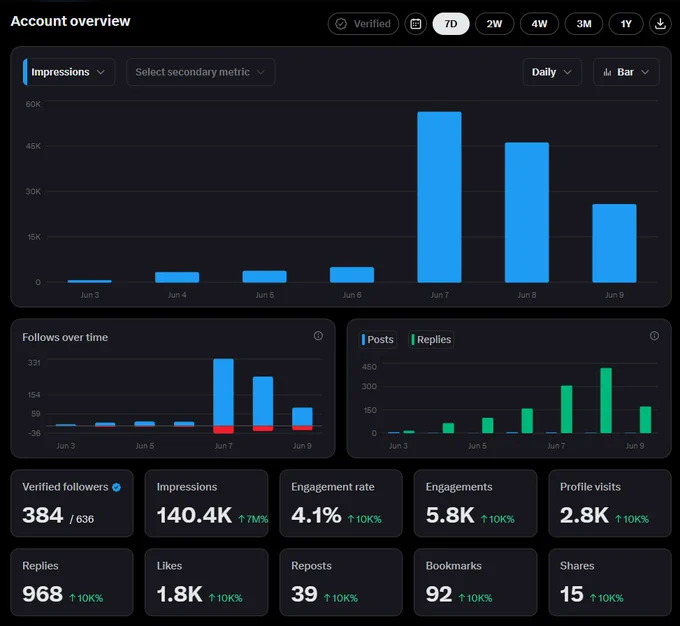The image size is (680, 626).
Task: Open the calendar date picker icon
Action: pos(415,24)
